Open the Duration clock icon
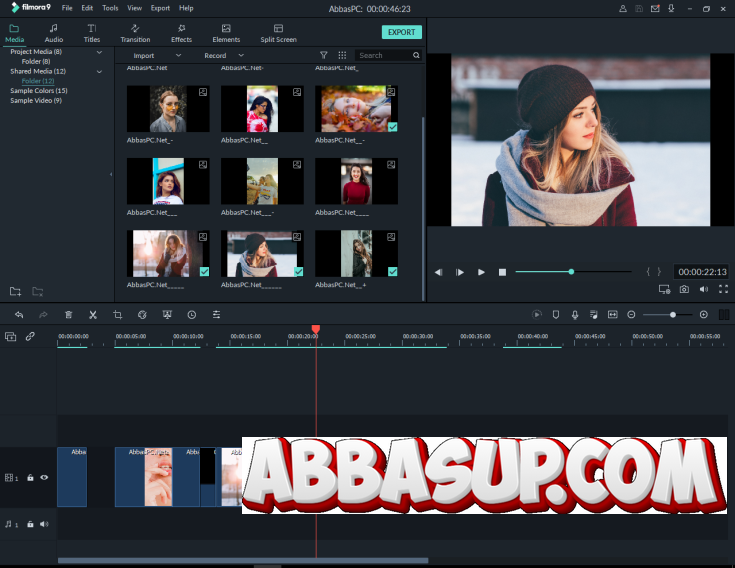Viewport: 735px width, 568px height. (192, 314)
